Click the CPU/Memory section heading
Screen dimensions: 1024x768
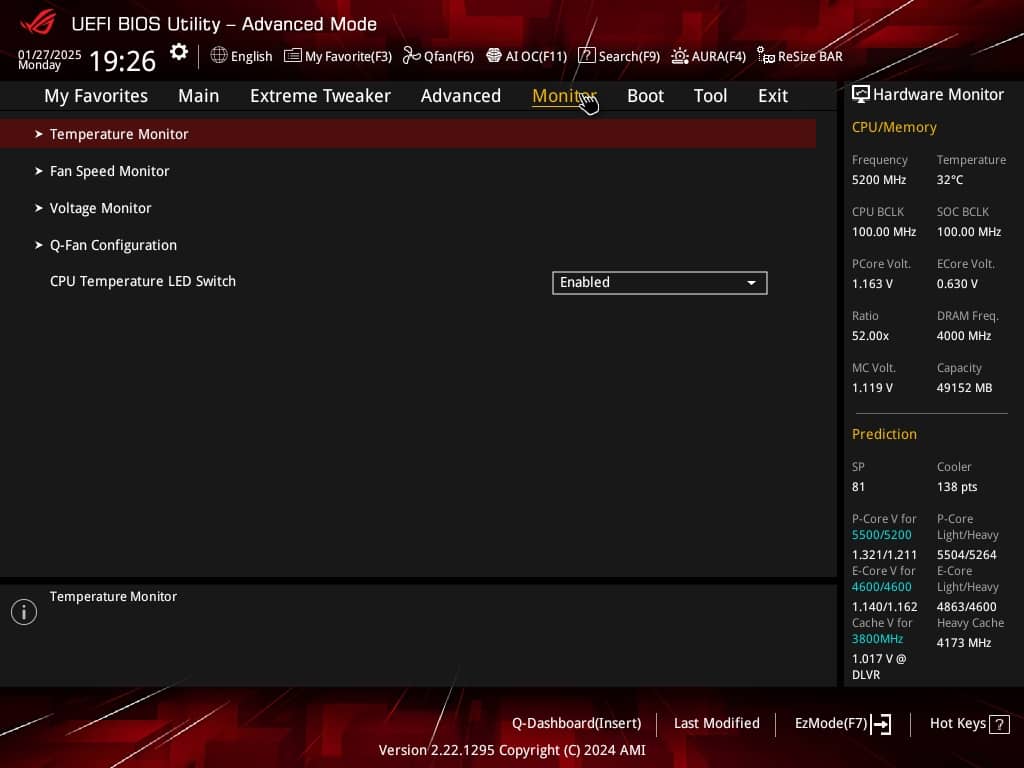pos(894,127)
